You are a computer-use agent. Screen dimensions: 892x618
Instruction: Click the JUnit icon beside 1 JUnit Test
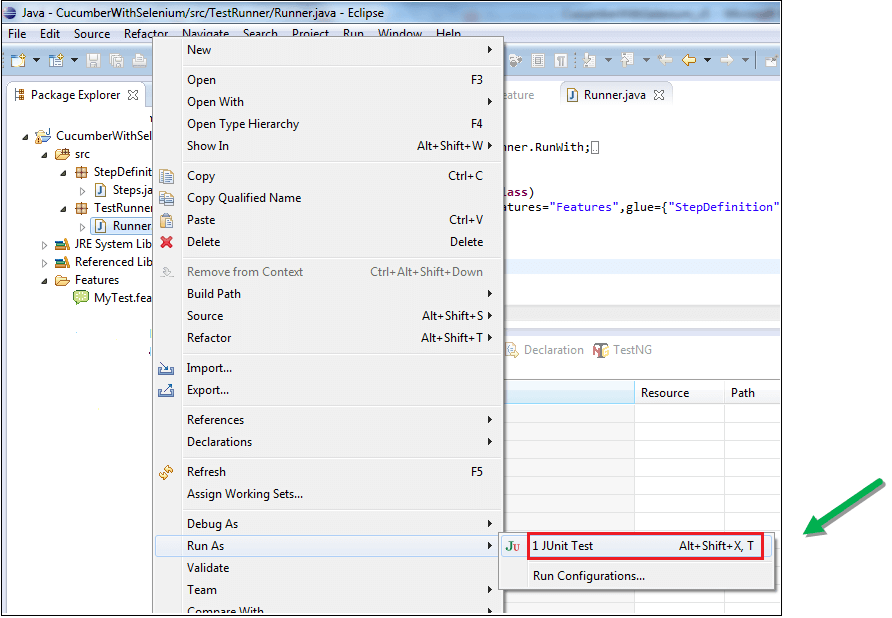click(x=513, y=546)
